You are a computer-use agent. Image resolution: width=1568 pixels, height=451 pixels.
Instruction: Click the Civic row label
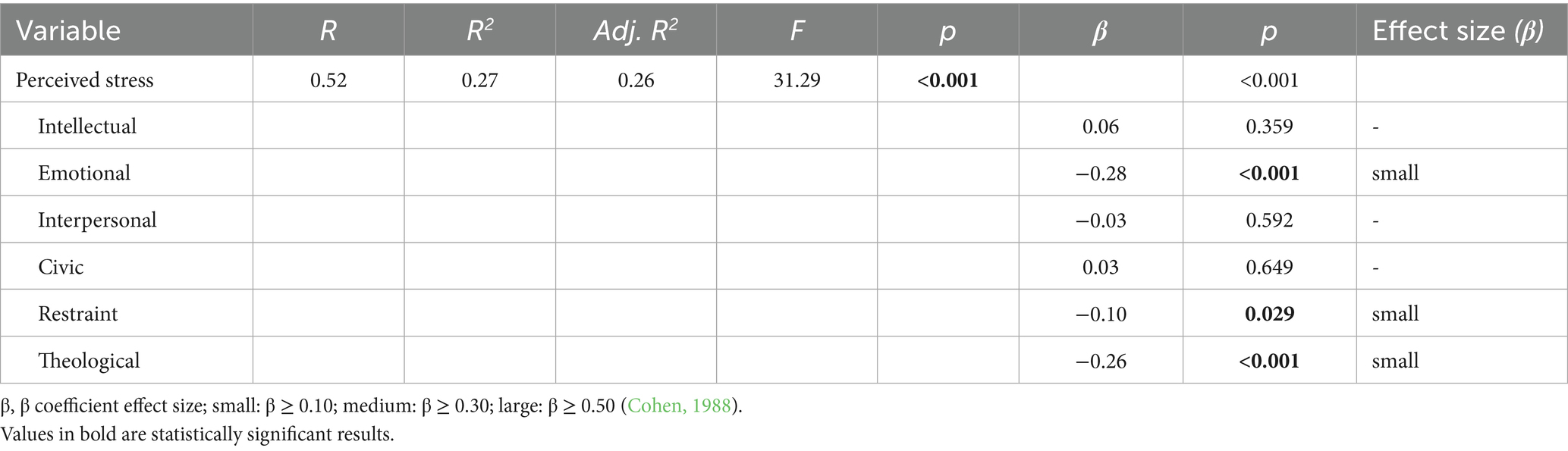(x=61, y=267)
